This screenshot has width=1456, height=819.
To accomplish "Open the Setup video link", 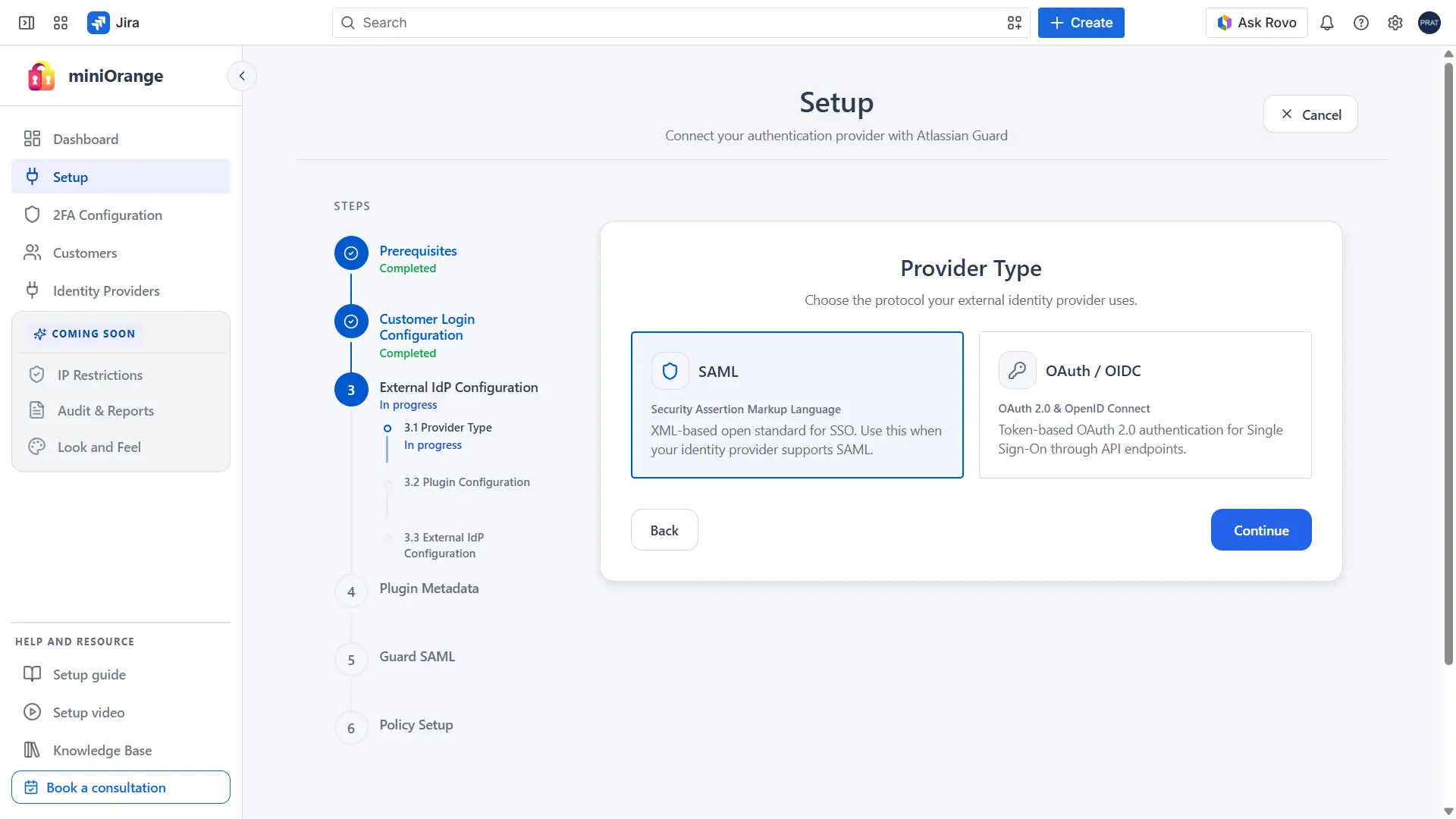I will 121,712.
